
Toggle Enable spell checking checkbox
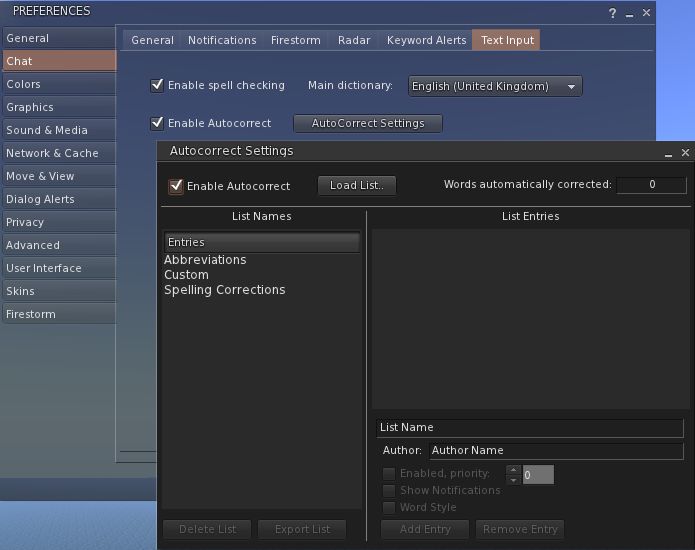pos(157,86)
